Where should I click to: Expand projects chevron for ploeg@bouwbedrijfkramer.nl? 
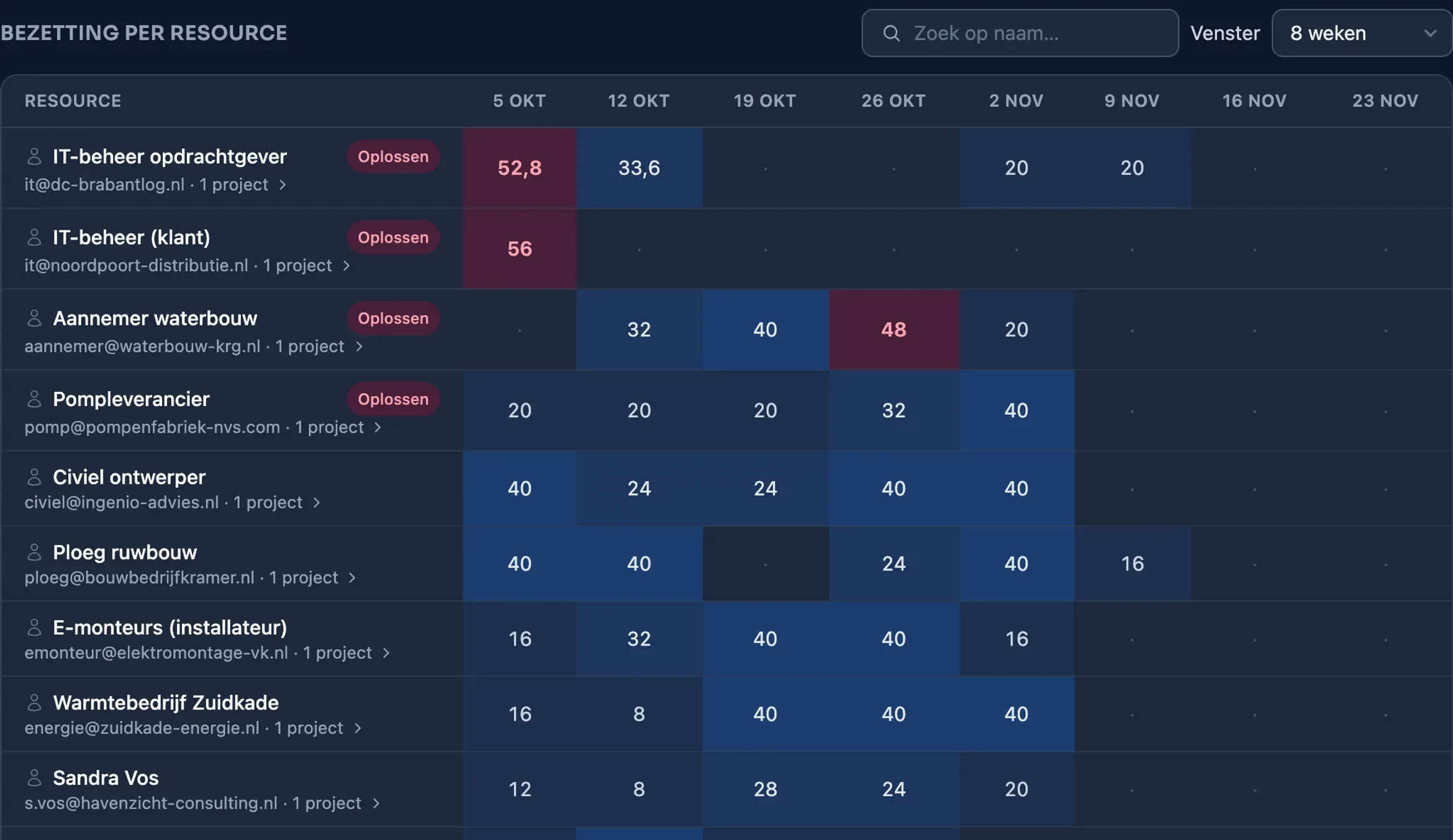(x=352, y=577)
